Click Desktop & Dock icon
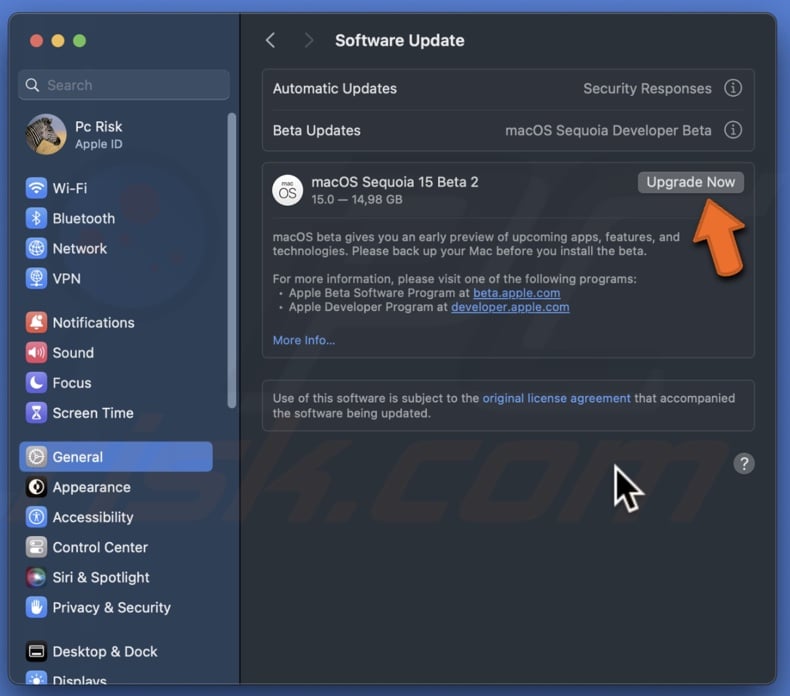Viewport: 790px width, 696px height. click(x=36, y=652)
